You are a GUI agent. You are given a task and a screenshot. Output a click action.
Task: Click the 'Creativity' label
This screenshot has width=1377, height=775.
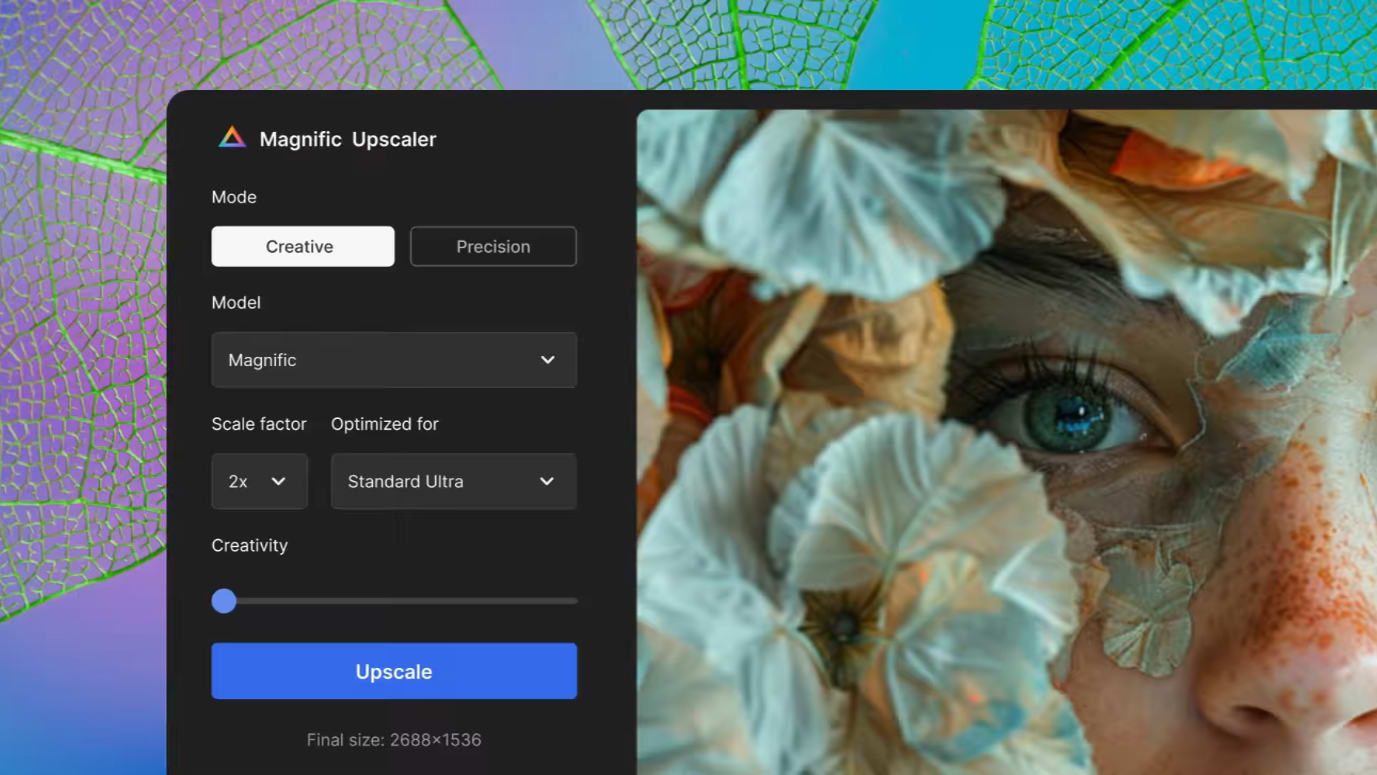[x=249, y=545]
